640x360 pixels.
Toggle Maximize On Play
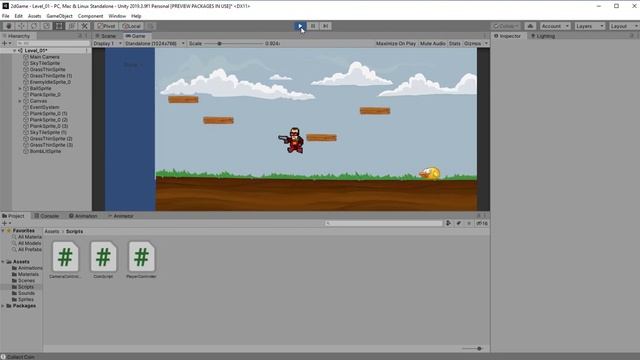point(396,43)
